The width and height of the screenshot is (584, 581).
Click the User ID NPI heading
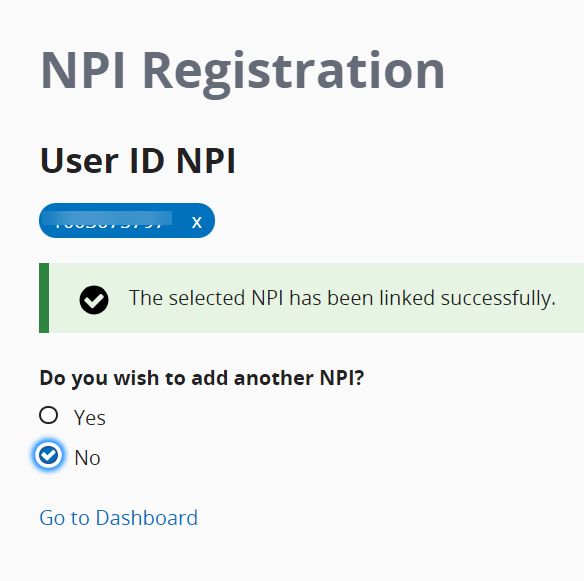coord(137,161)
